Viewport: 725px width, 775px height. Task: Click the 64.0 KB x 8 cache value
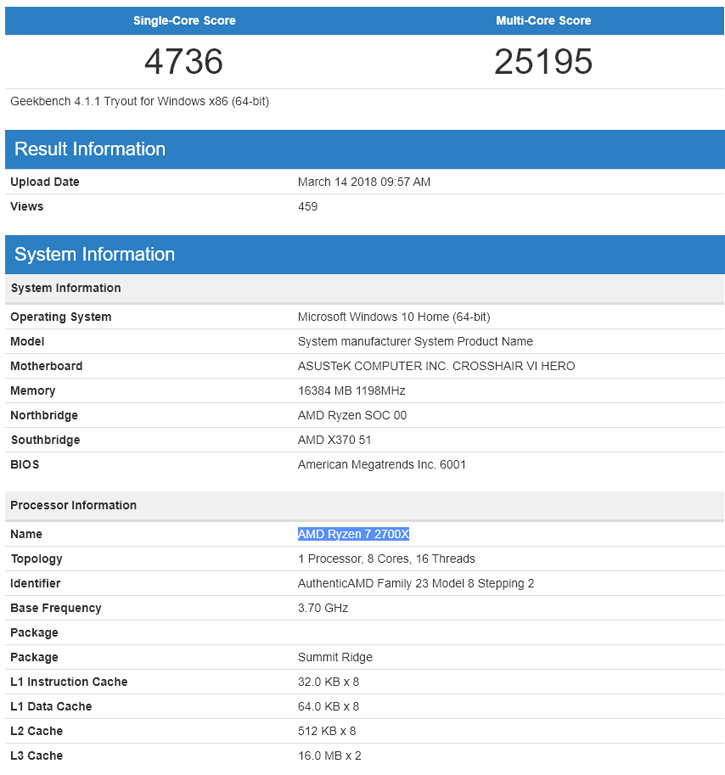pyautogui.click(x=329, y=707)
